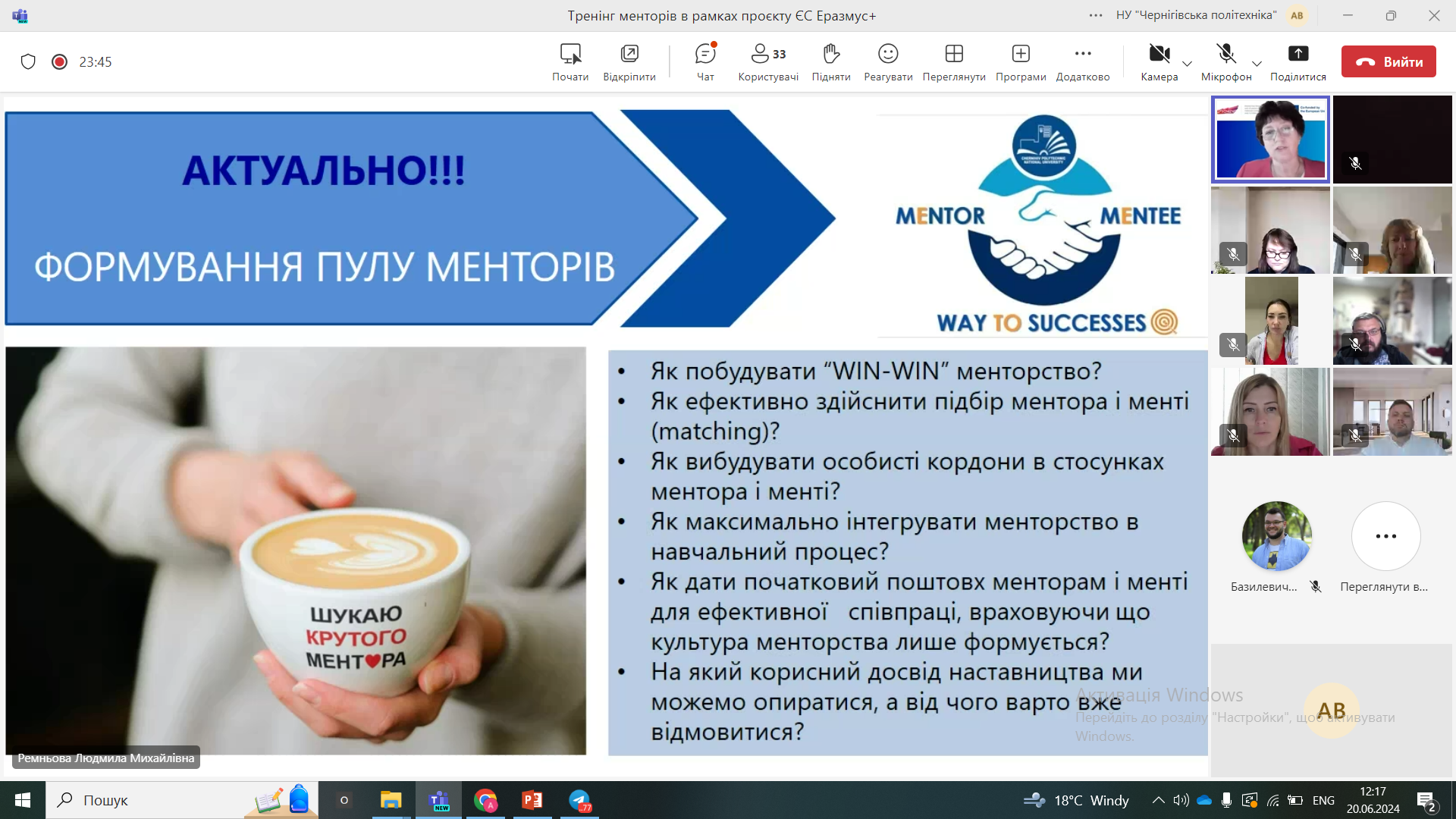Raise hand using Підняти icon

[831, 61]
